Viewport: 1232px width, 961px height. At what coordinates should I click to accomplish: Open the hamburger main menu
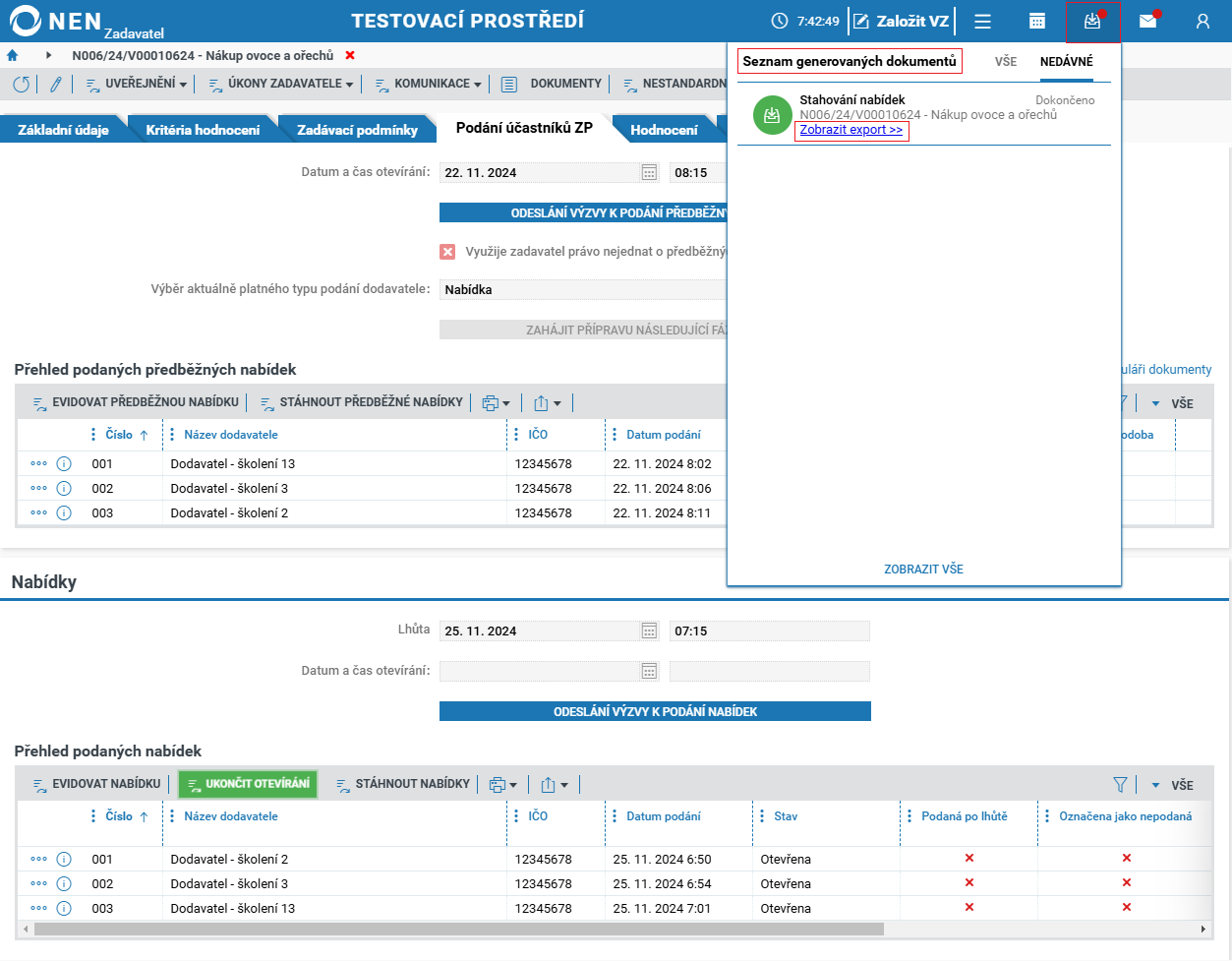tap(982, 22)
